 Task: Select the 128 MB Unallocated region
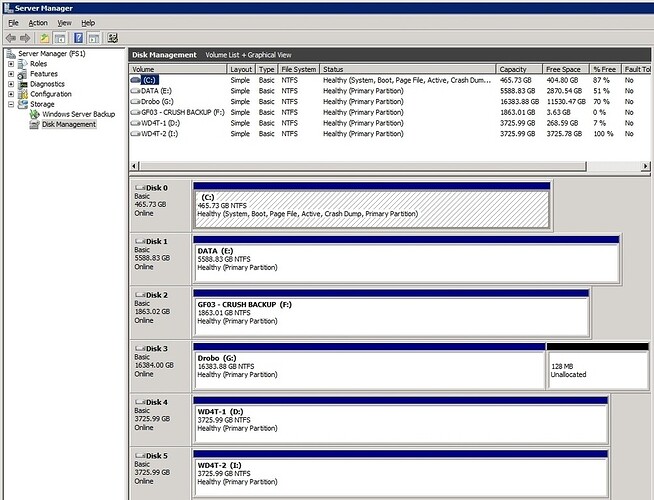[598, 370]
